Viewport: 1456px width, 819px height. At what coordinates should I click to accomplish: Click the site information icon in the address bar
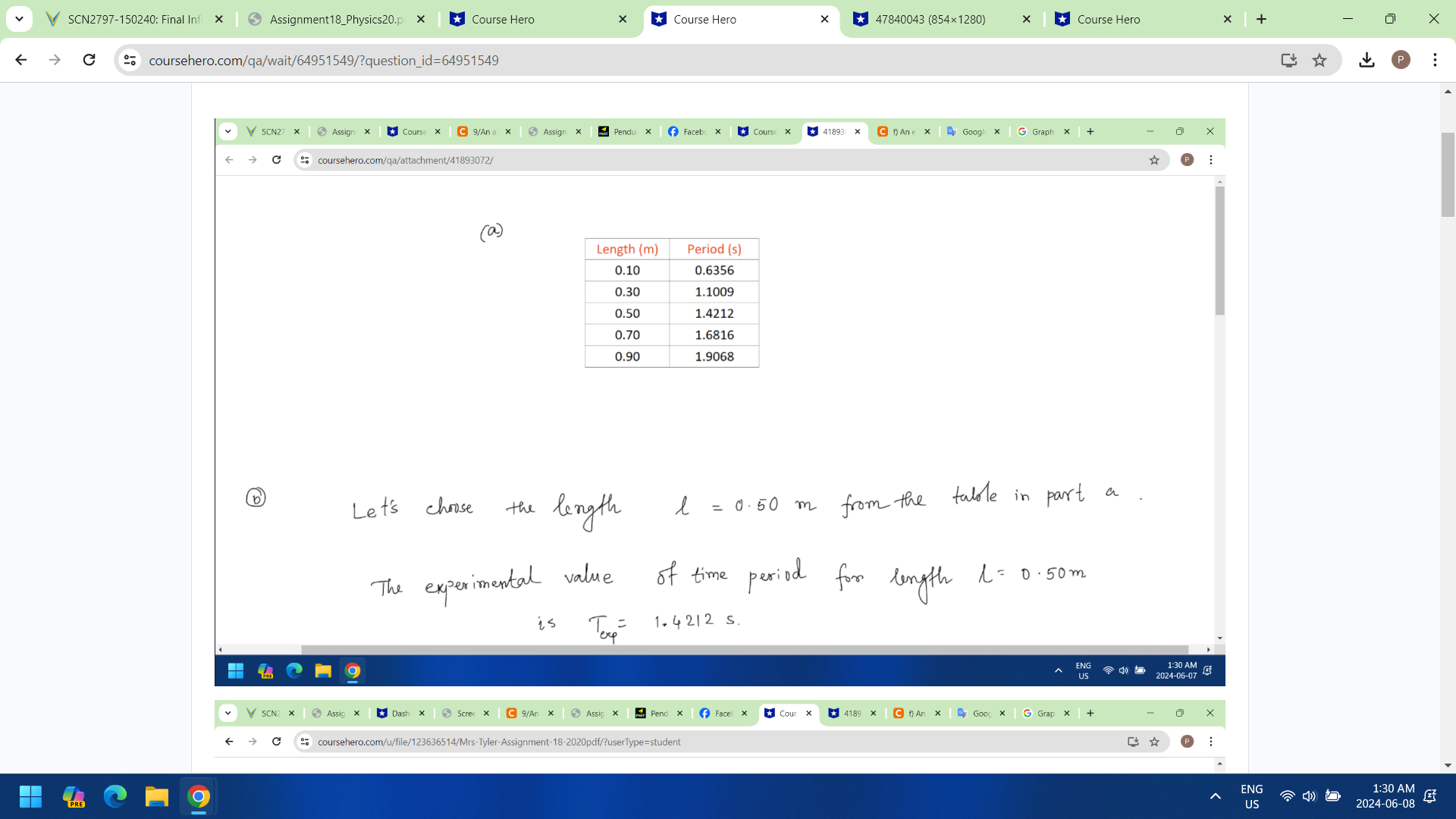click(x=130, y=60)
